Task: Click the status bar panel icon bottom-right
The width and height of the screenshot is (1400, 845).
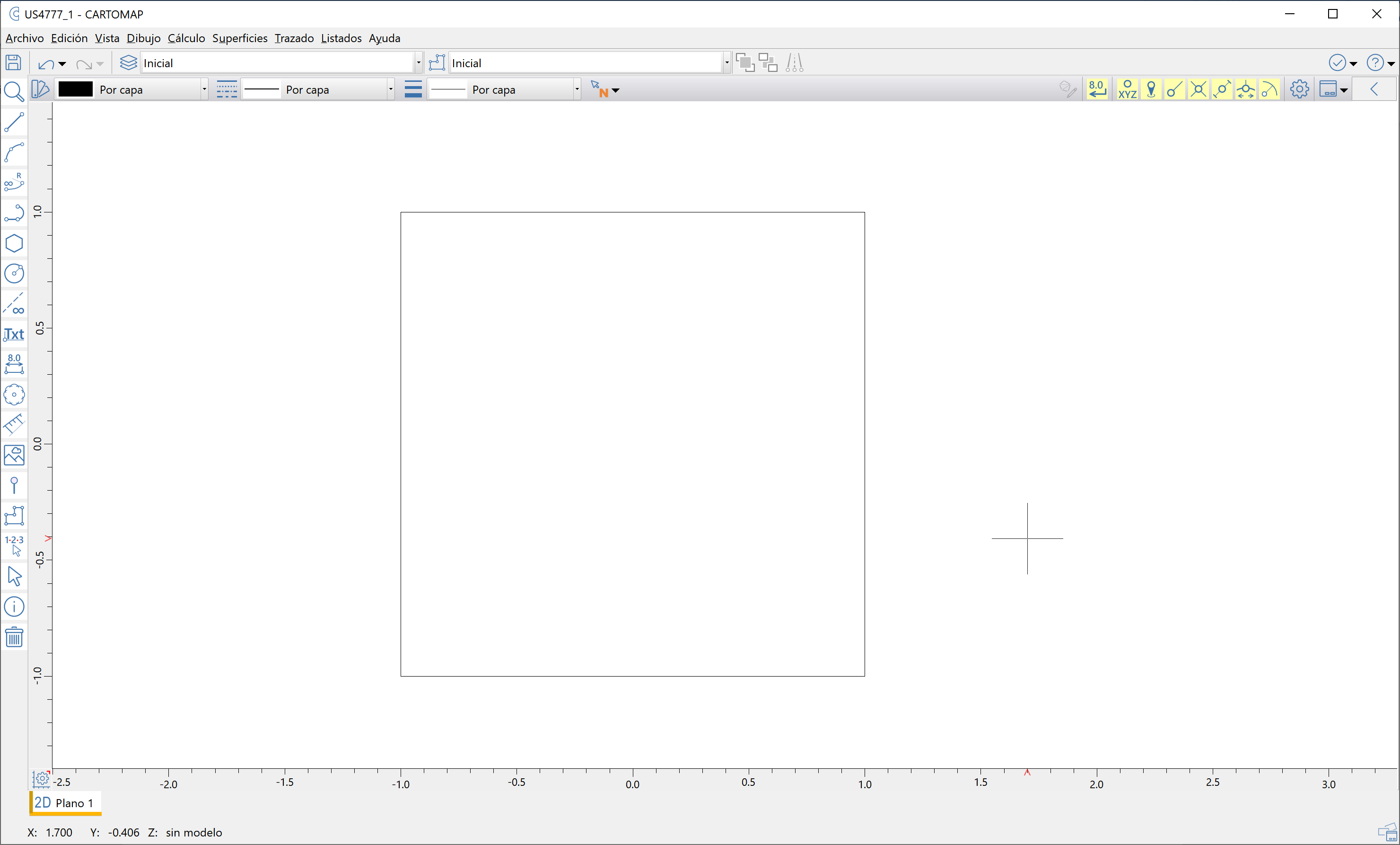Action: point(1387,832)
